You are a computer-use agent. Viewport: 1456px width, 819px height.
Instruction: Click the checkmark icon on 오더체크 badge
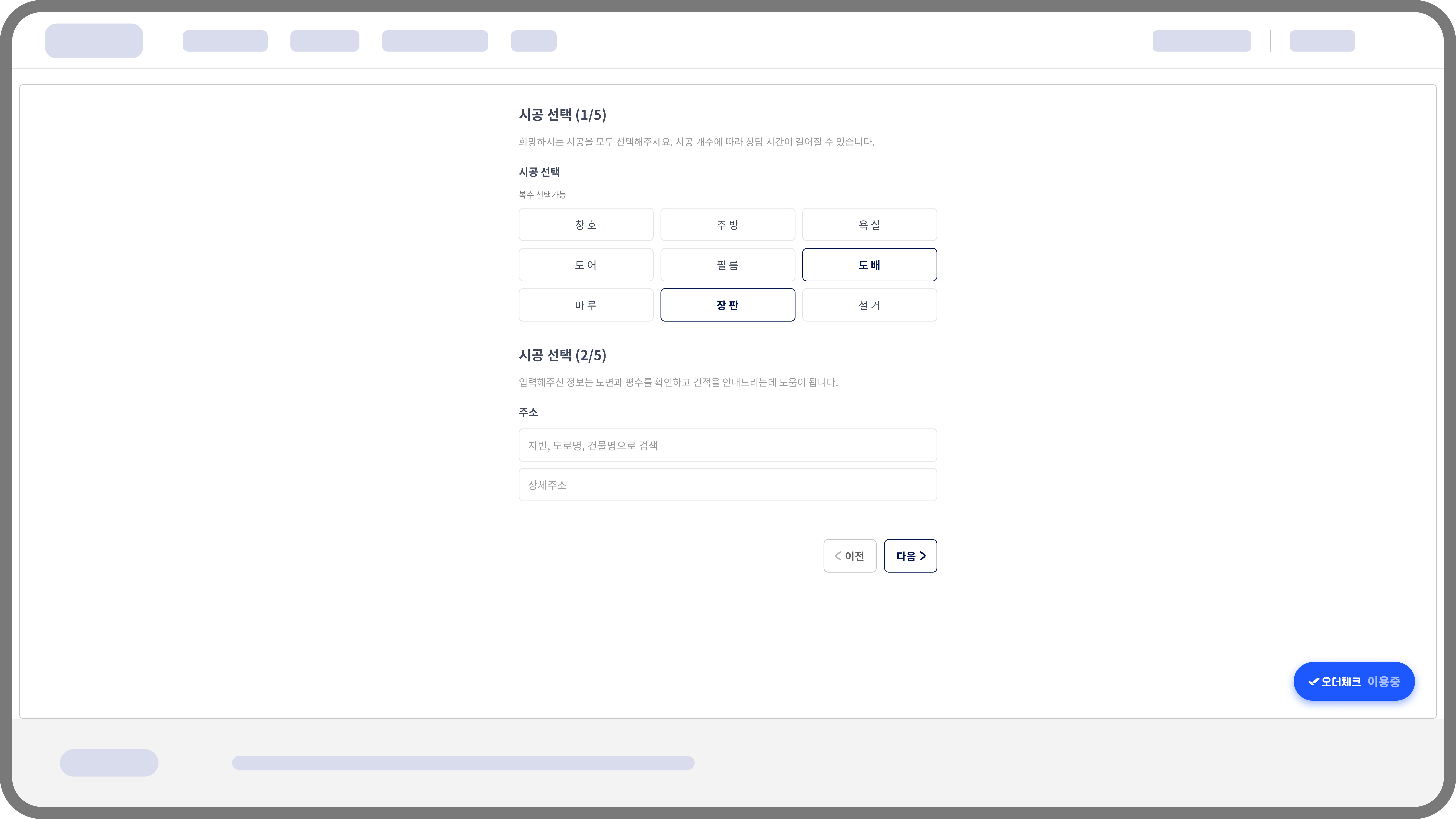(1314, 682)
